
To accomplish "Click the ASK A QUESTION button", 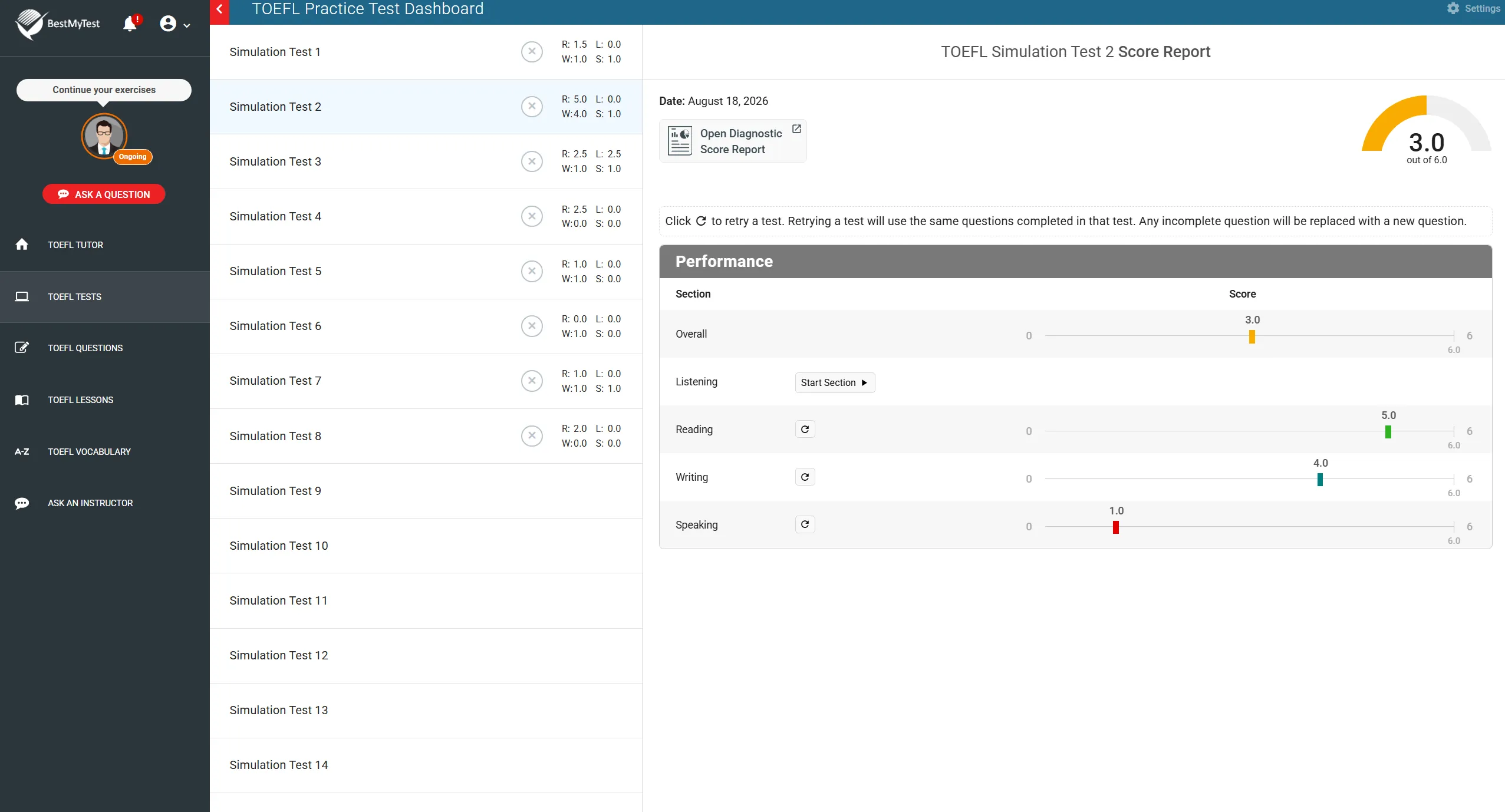I will click(104, 194).
